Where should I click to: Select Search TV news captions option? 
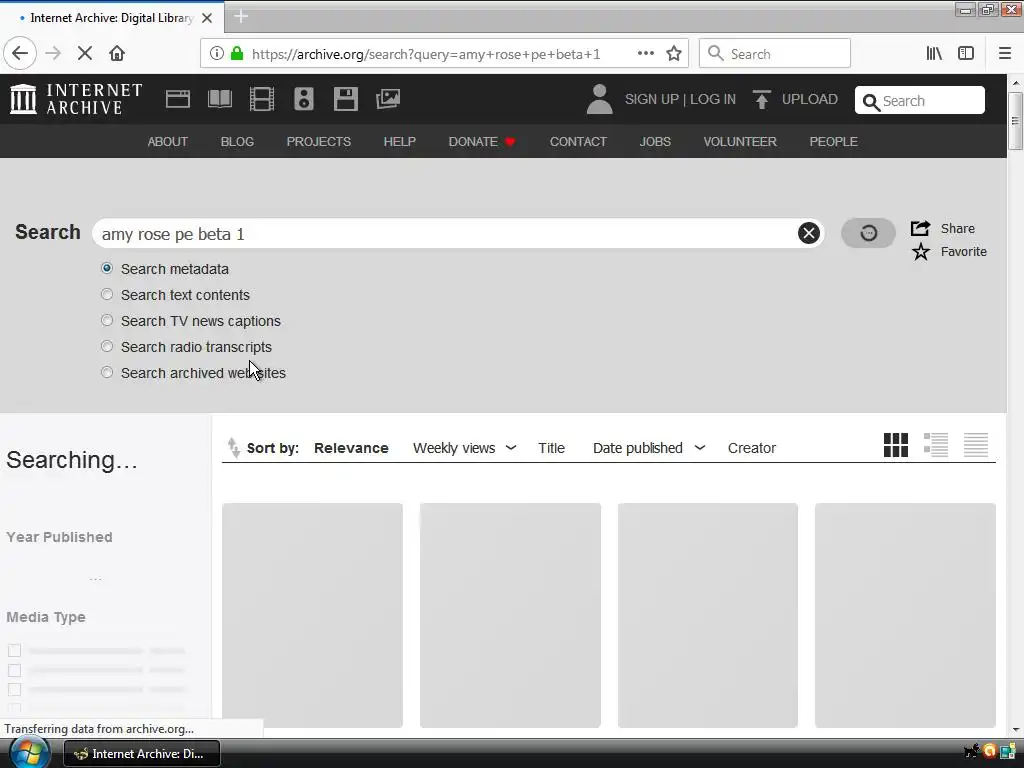pyautogui.click(x=107, y=321)
